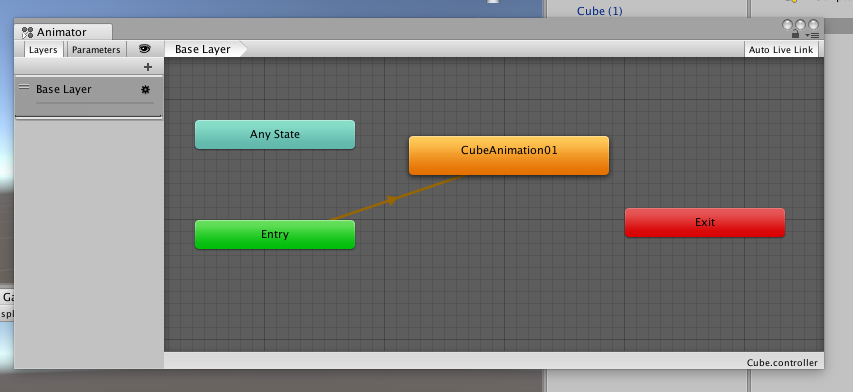Viewport: 853px width, 392px height.
Task: Click the Base Layer weight slider bar
Action: pyautogui.click(x=95, y=103)
